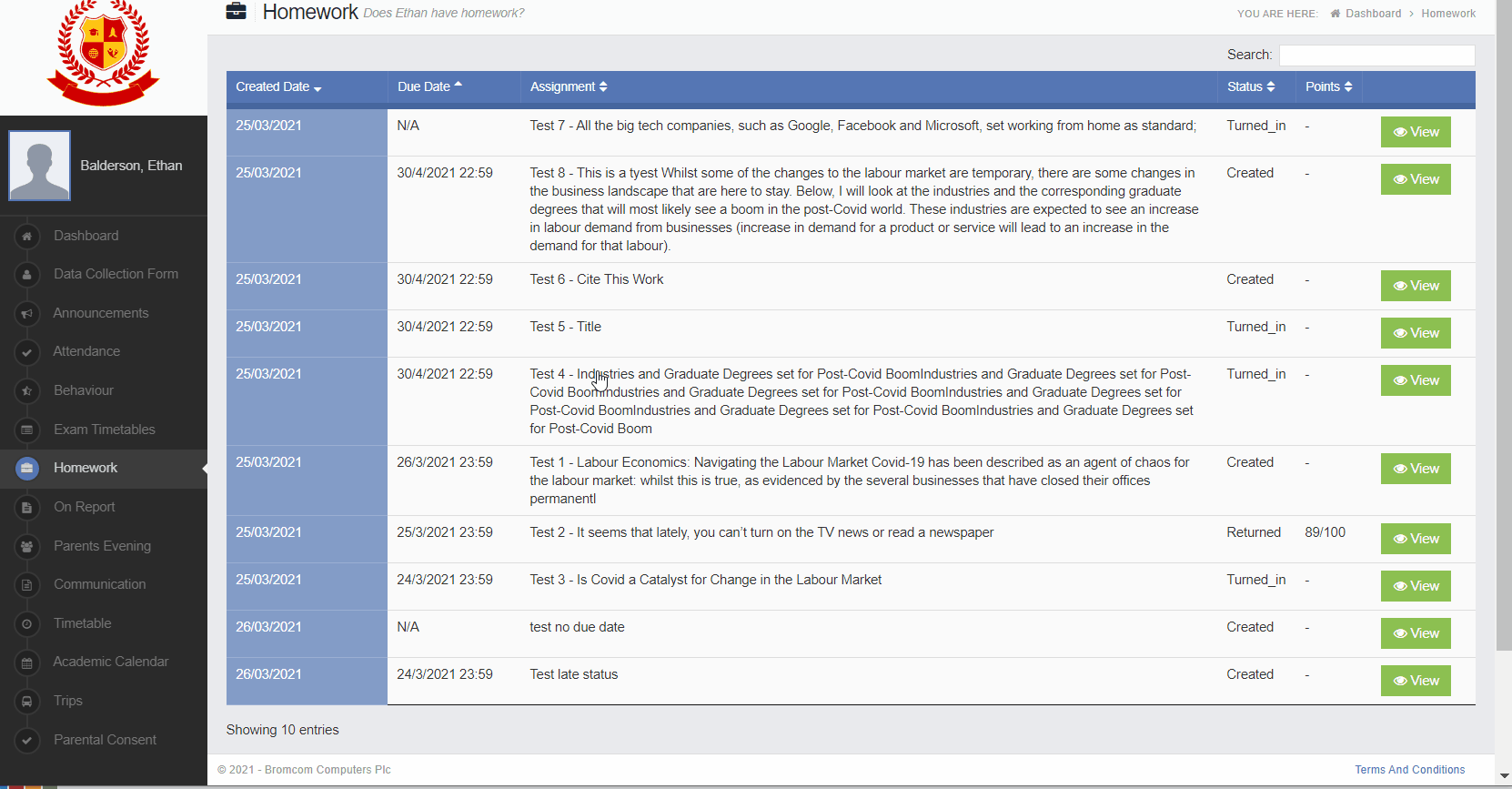Viewport: 1512px width, 789px height.
Task: Click the Academic Calendar icon
Action: (27, 663)
